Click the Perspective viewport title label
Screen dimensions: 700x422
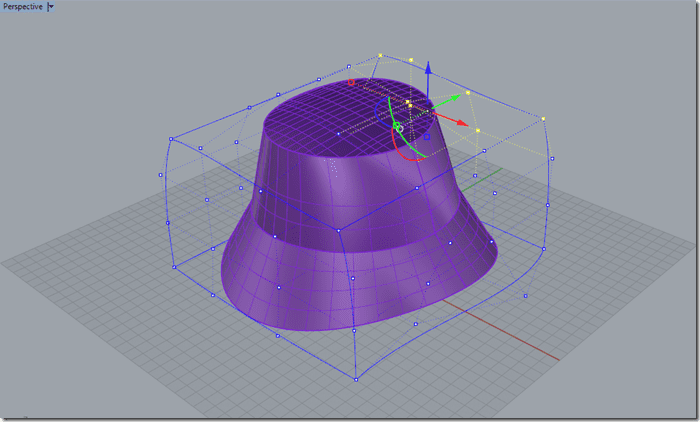click(22, 6)
